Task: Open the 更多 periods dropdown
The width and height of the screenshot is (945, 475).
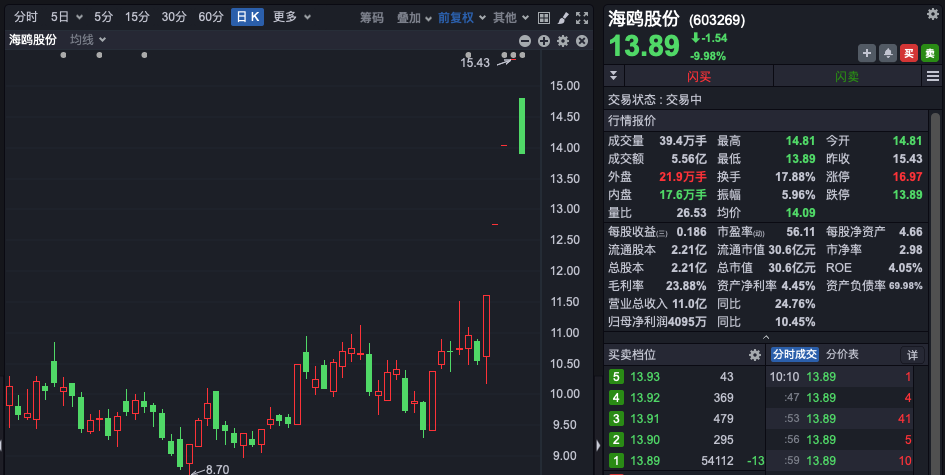Action: 291,17
